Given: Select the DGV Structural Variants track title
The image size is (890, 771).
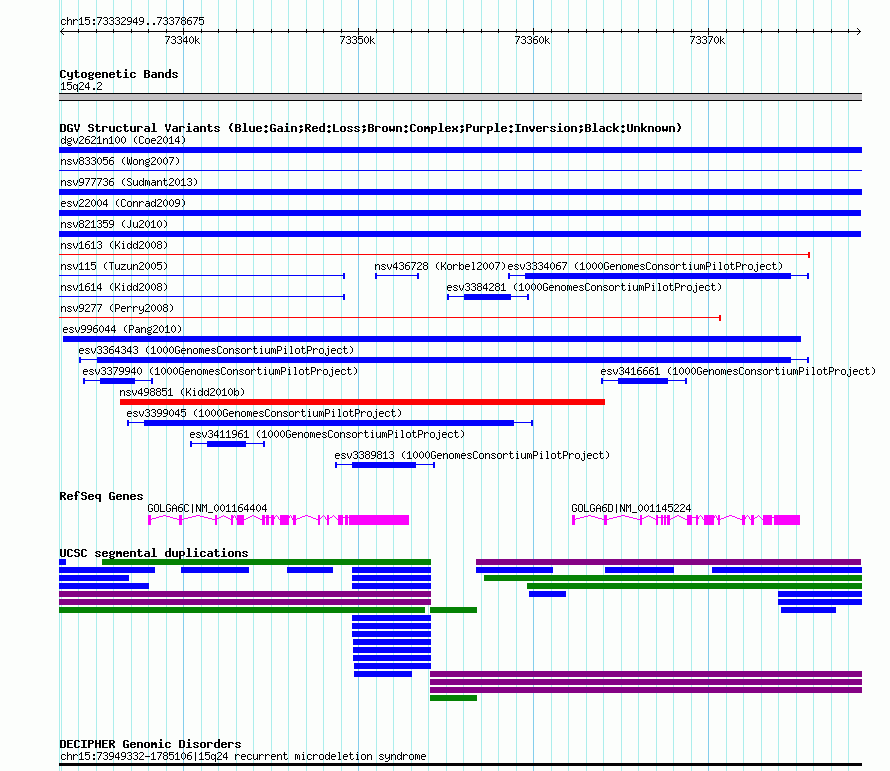Looking at the screenshot, I should (371, 128).
